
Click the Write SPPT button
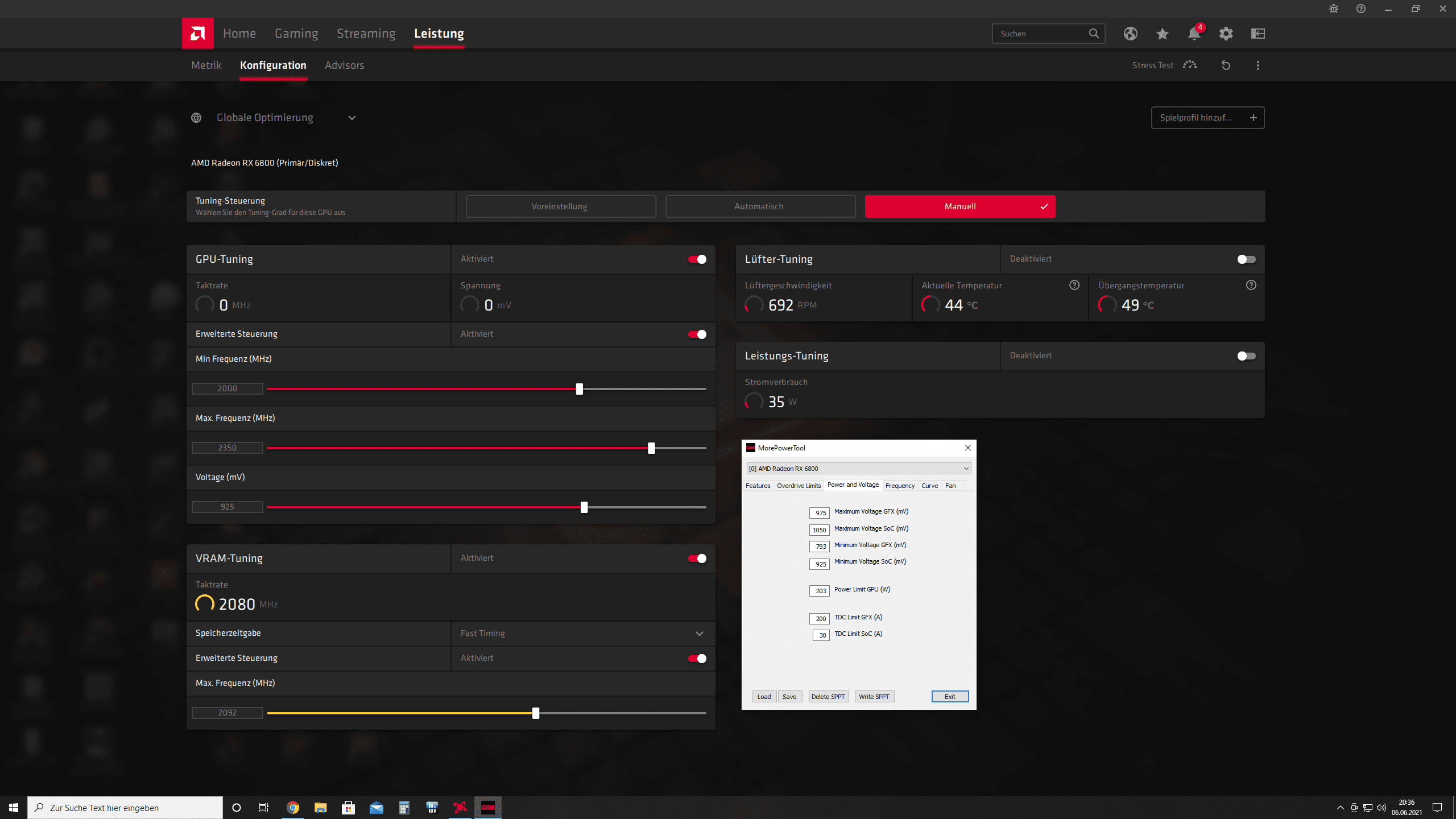(x=874, y=697)
